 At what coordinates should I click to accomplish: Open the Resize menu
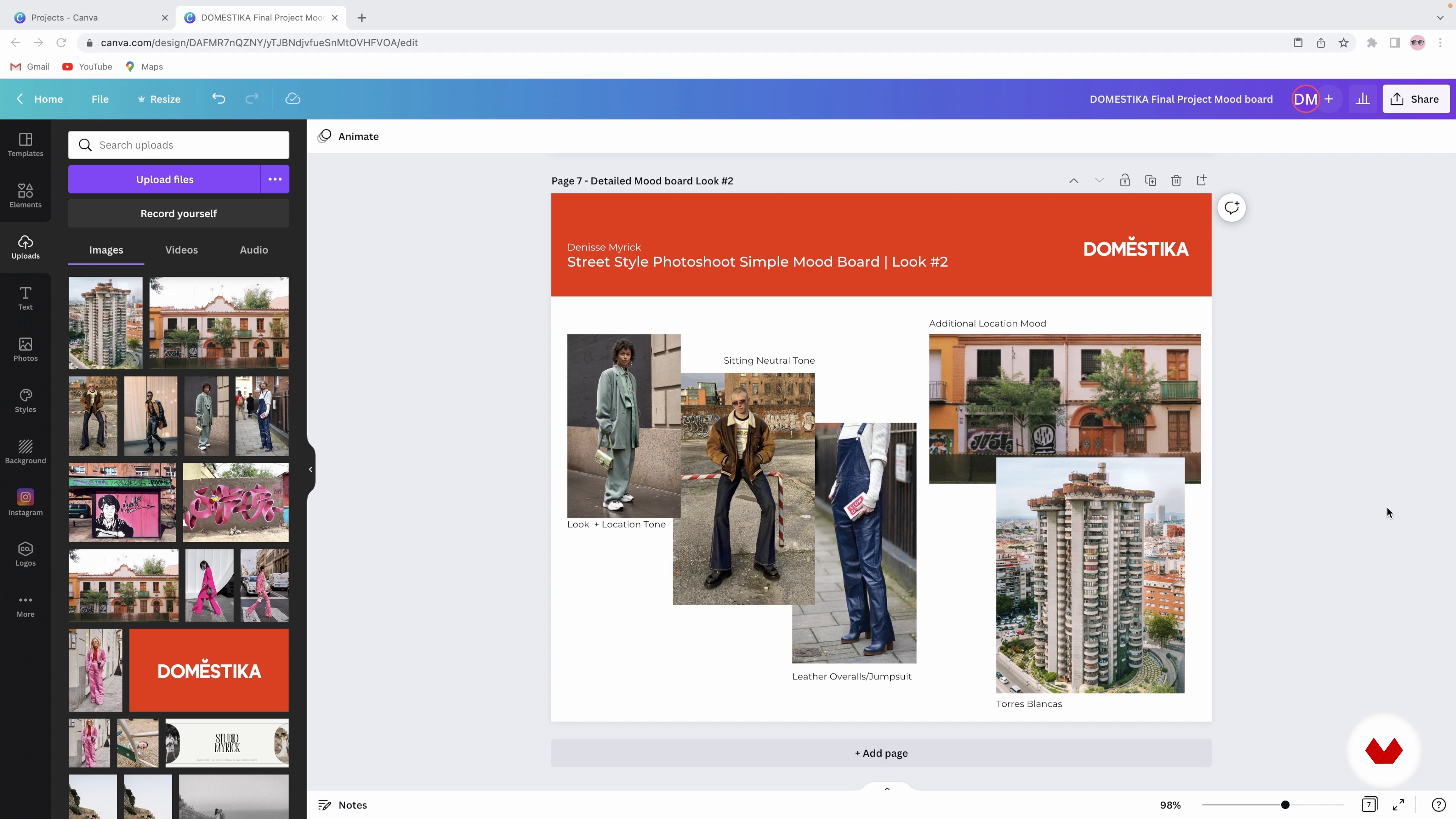159,99
